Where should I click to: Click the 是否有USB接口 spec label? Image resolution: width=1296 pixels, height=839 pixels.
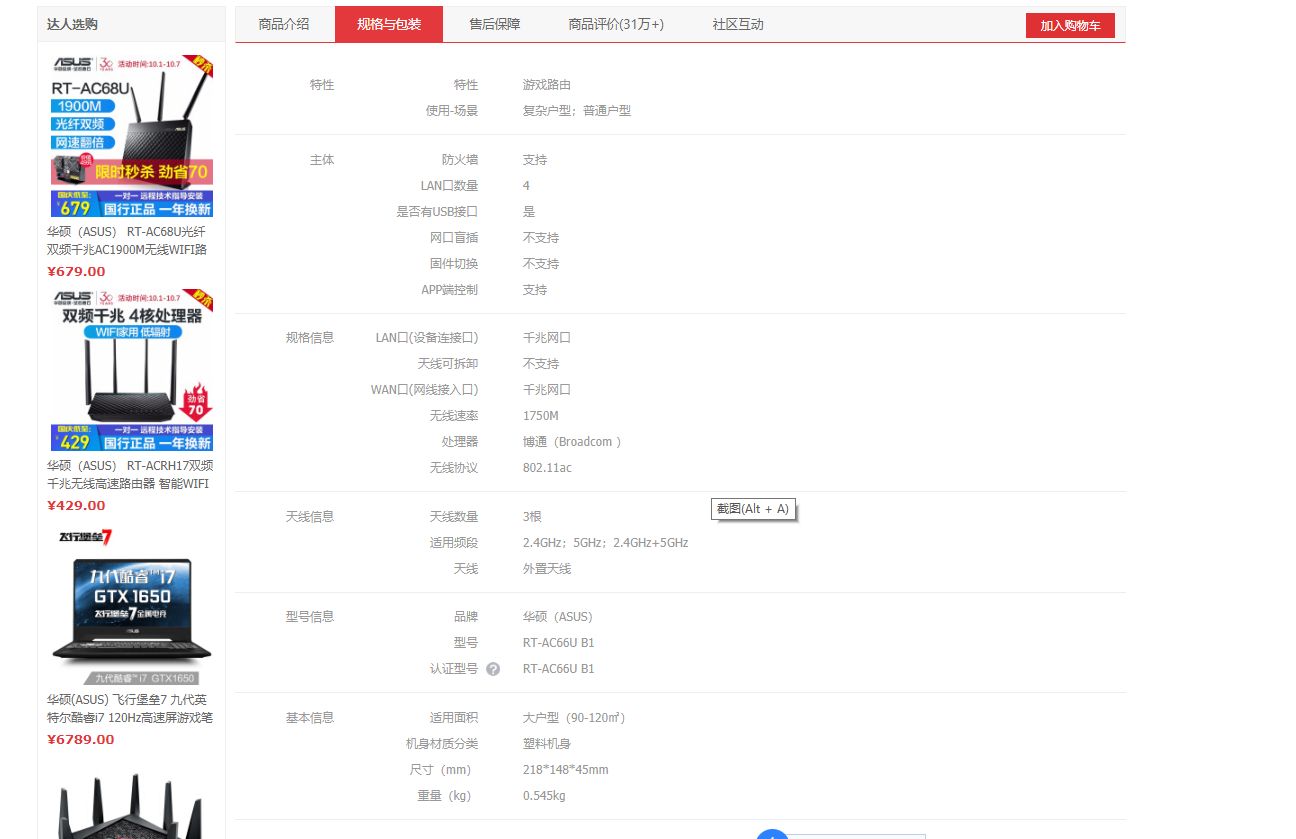pos(438,212)
